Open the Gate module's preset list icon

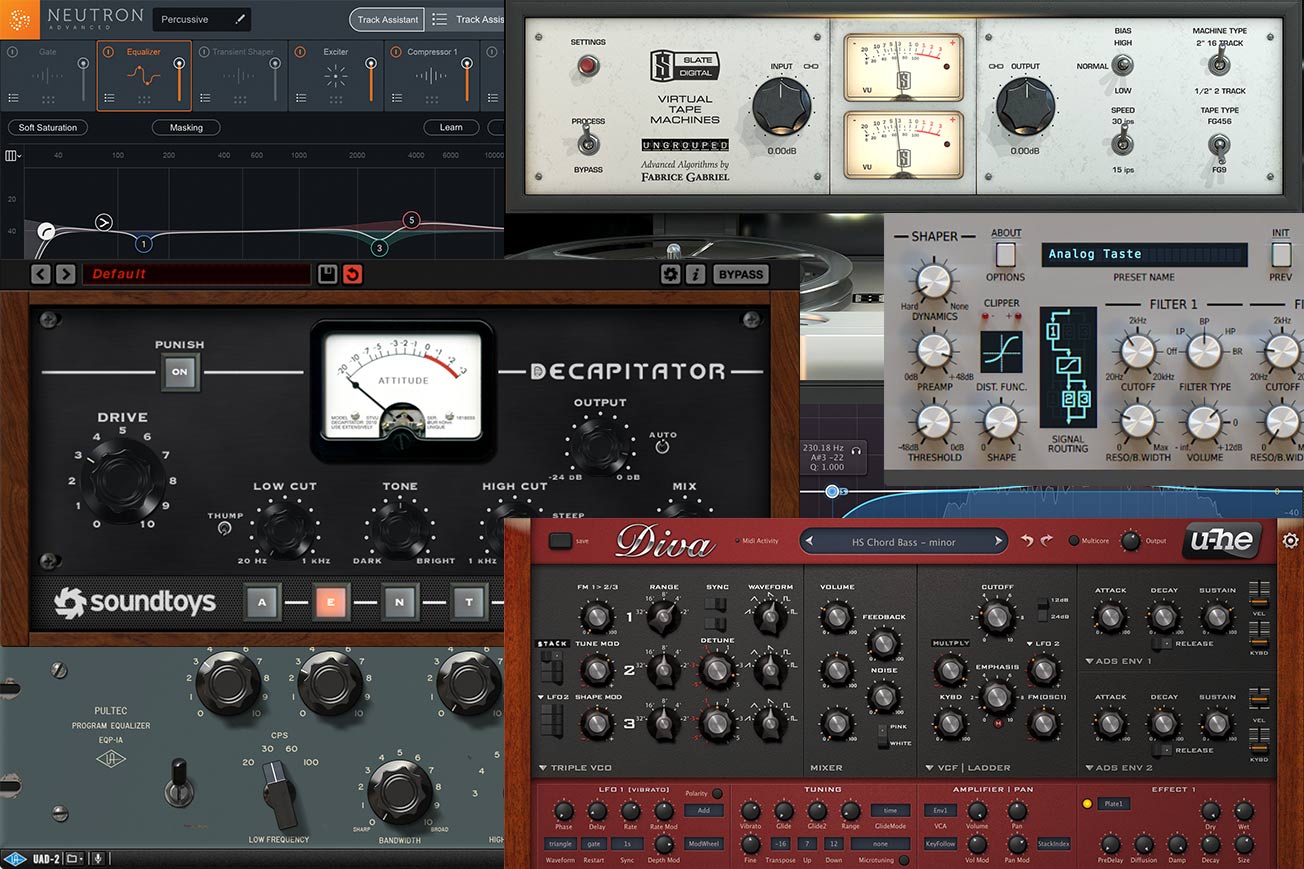click(14, 98)
